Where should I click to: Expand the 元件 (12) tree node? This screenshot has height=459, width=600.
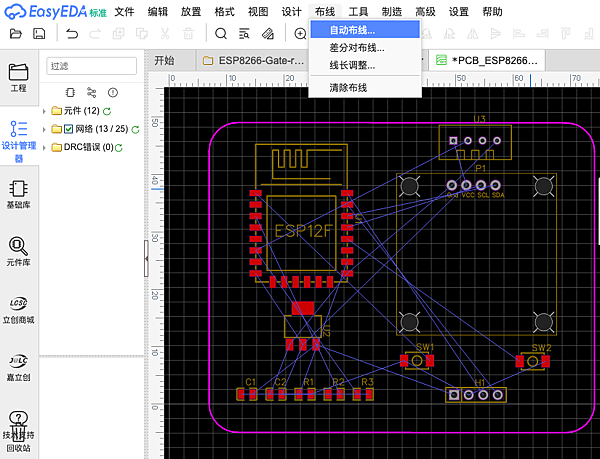[x=45, y=111]
